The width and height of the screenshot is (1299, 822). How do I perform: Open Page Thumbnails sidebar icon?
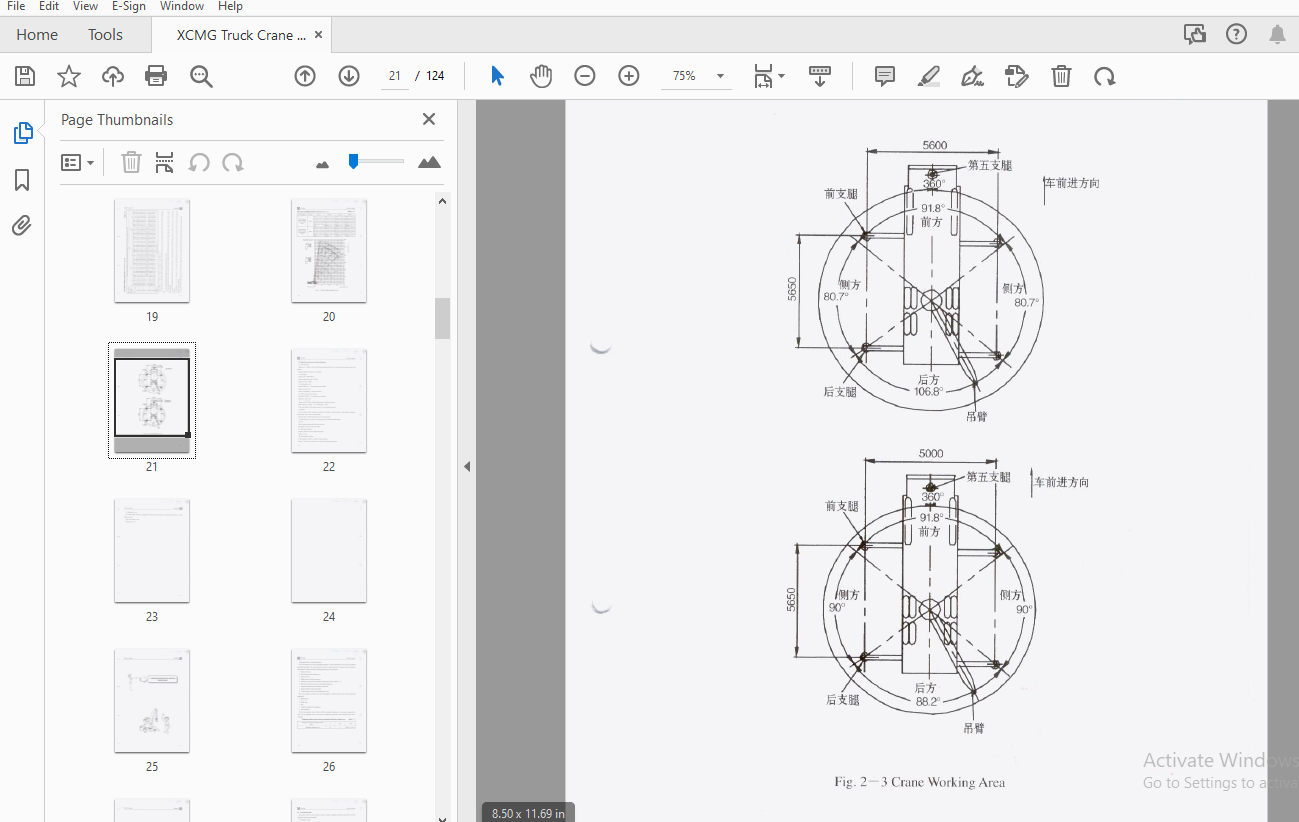coord(22,132)
